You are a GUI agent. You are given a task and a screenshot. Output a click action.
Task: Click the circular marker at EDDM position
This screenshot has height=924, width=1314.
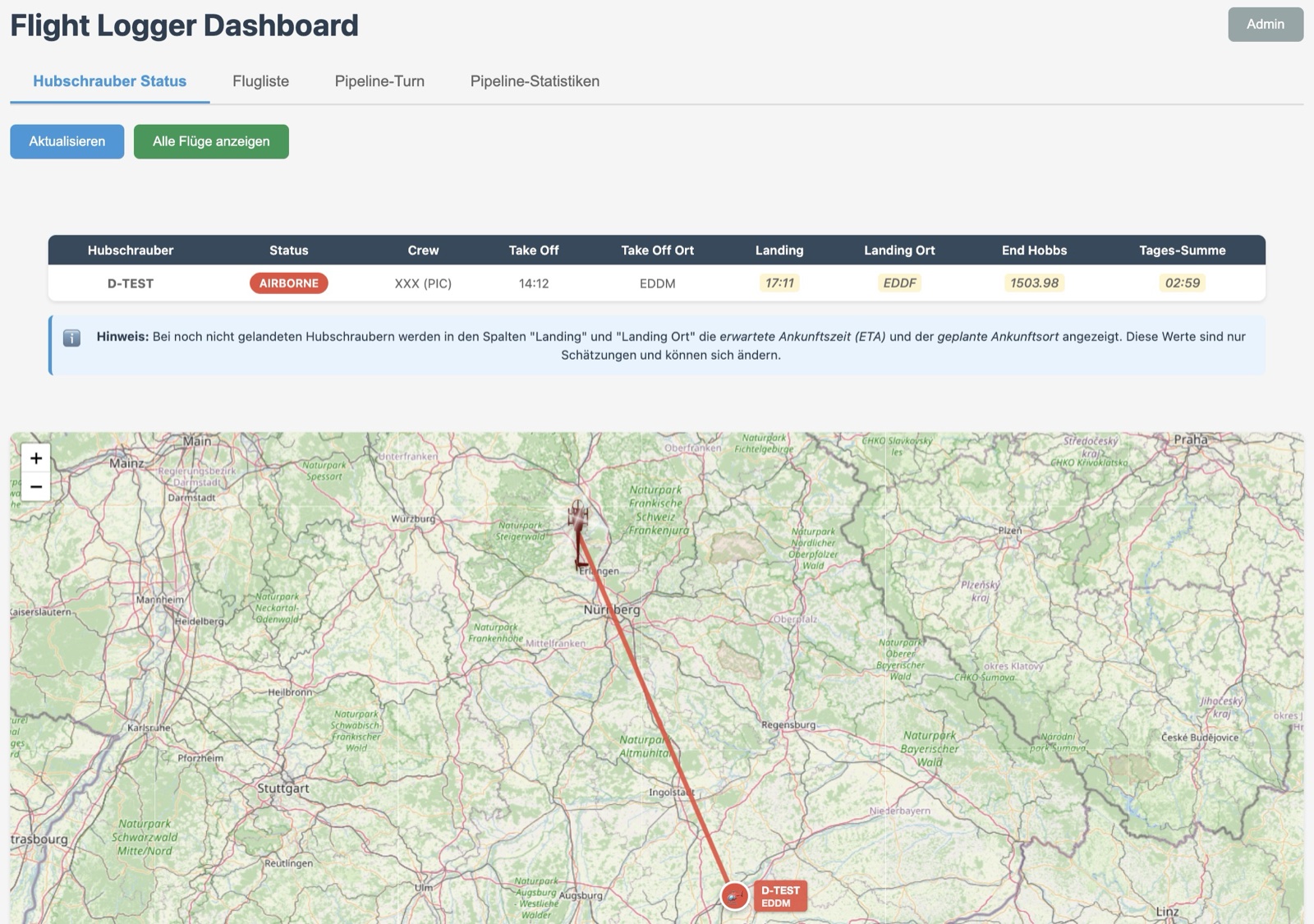733,896
